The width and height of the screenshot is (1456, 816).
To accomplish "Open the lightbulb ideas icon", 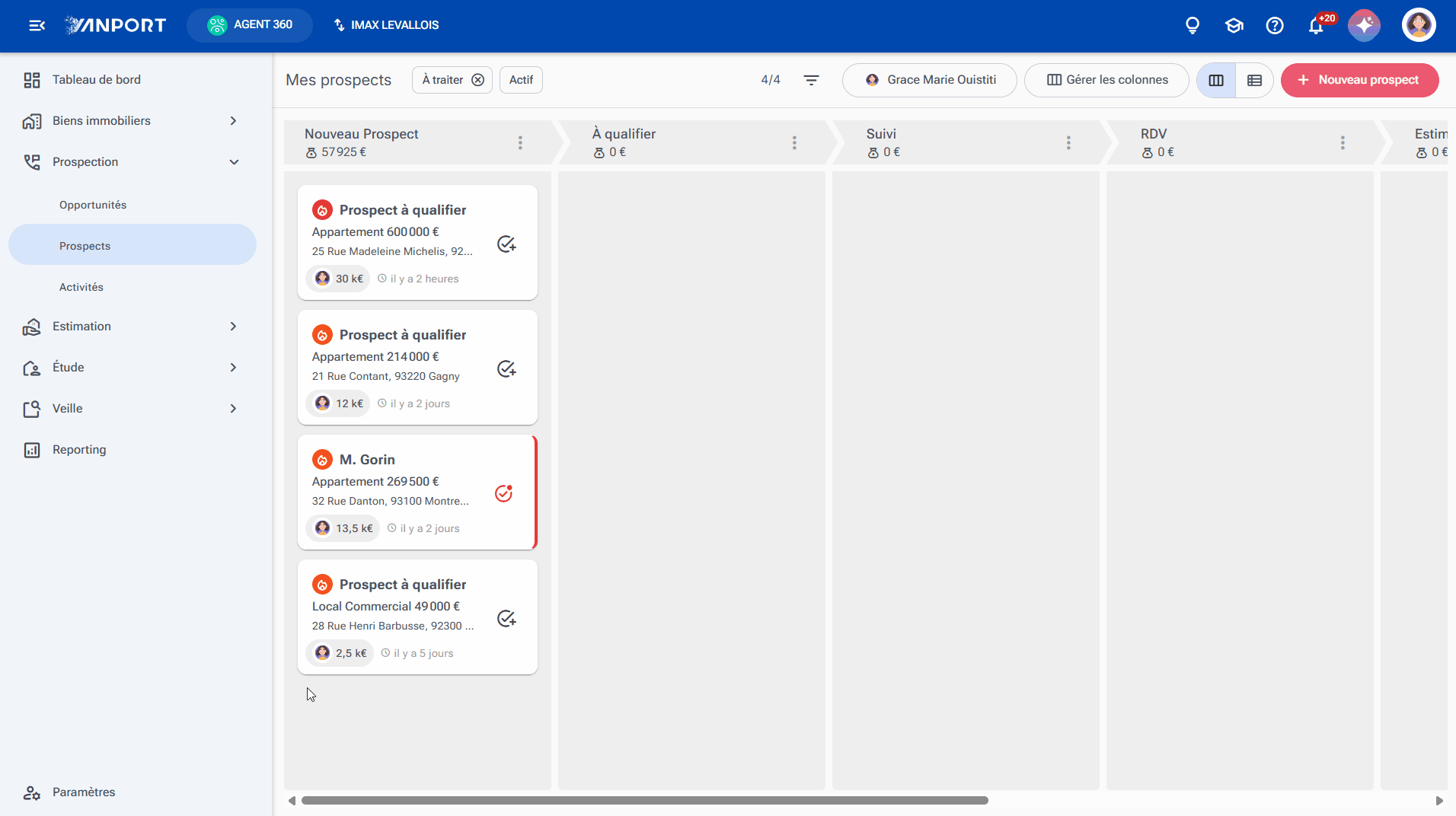I will click(1193, 25).
